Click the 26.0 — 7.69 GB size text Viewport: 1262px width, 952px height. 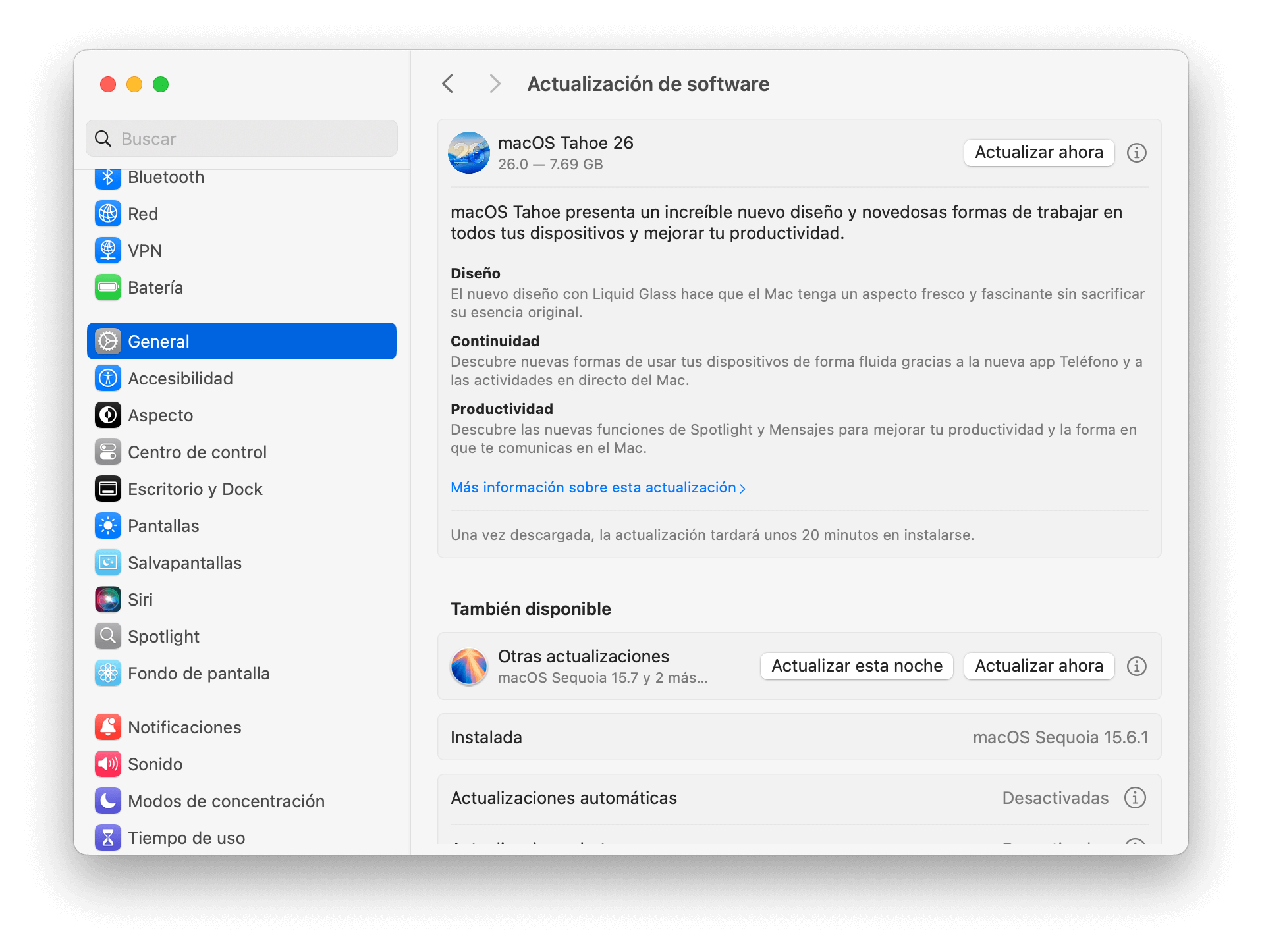551,165
